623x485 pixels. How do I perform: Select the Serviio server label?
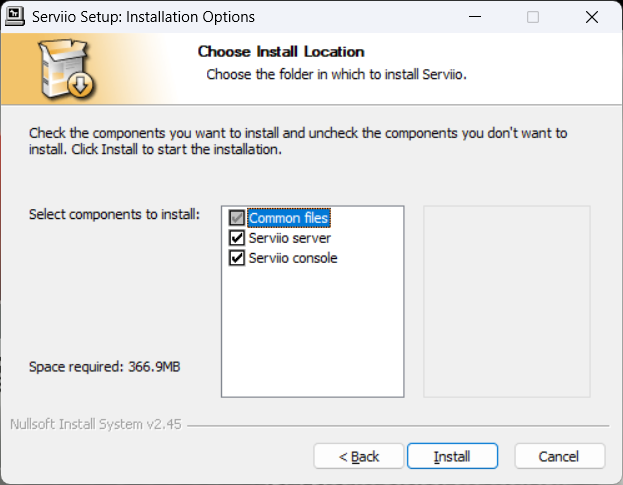tap(290, 238)
